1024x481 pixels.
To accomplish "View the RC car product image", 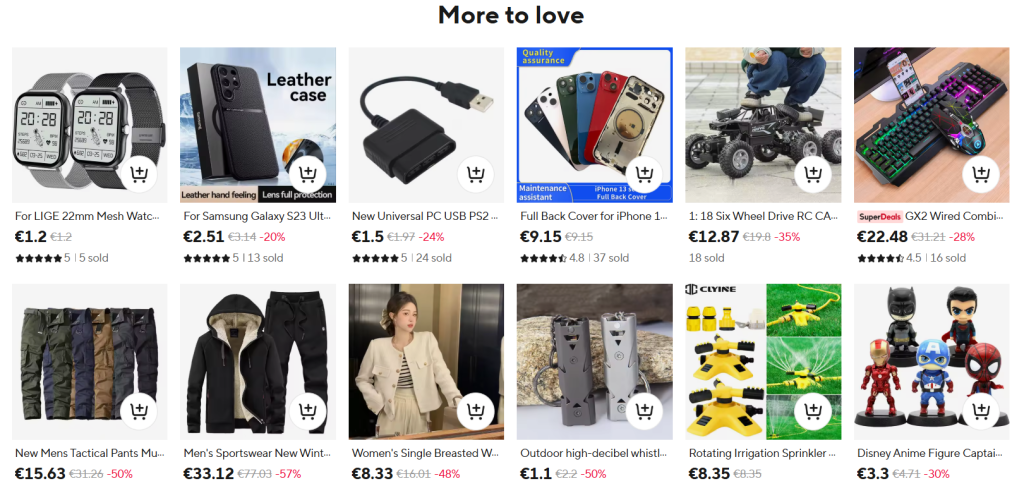I will [763, 125].
